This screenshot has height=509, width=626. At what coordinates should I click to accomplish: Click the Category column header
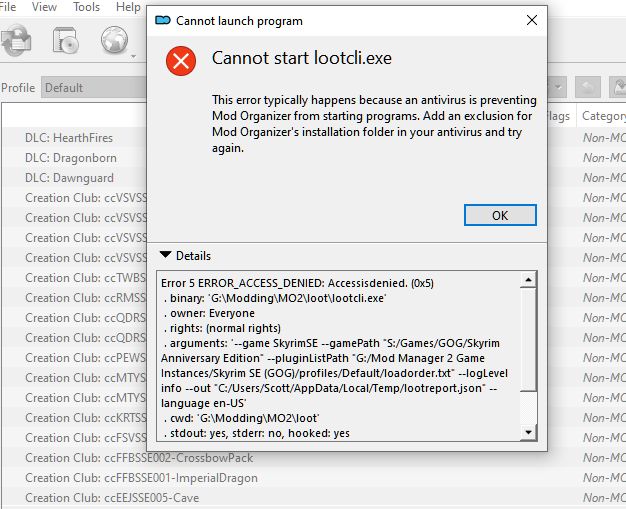[x=603, y=116]
